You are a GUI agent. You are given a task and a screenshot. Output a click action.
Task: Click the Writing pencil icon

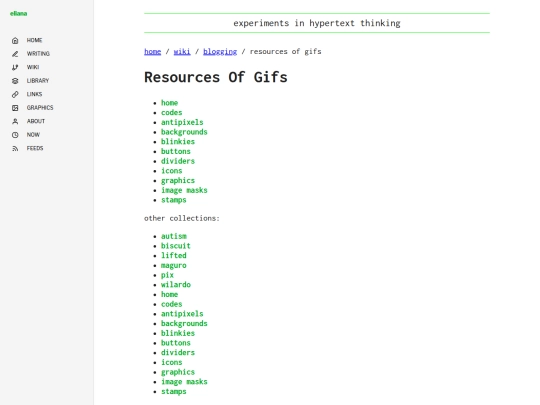click(15, 54)
